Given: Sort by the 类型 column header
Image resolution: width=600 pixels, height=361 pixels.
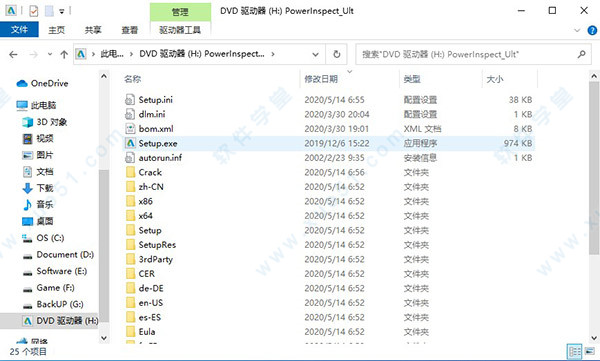Looking at the screenshot, I should (x=412, y=79).
